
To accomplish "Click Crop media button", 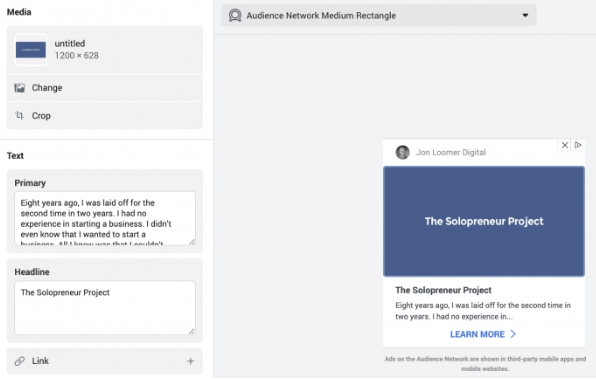I will coord(105,116).
